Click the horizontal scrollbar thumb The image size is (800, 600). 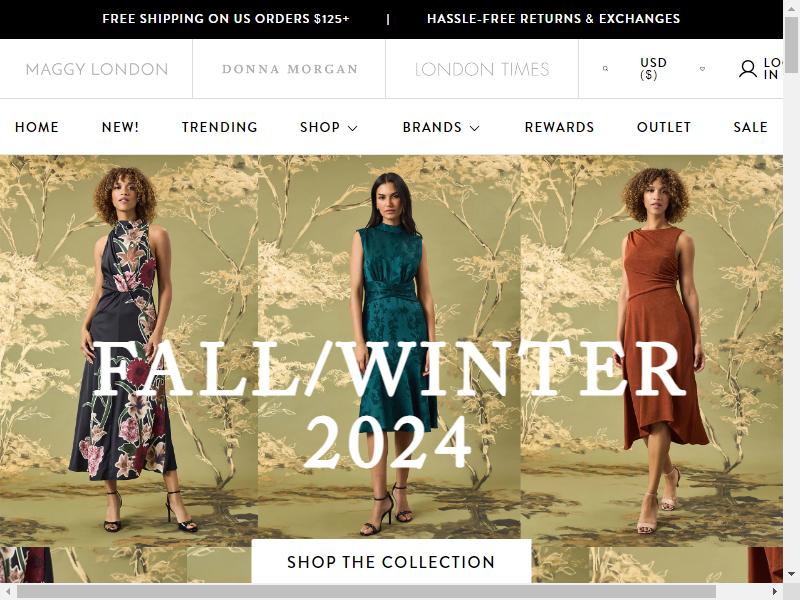366,592
